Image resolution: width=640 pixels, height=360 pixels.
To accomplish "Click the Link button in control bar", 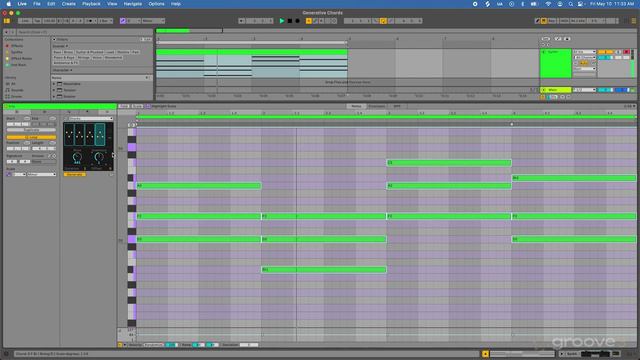I will tap(24, 21).
